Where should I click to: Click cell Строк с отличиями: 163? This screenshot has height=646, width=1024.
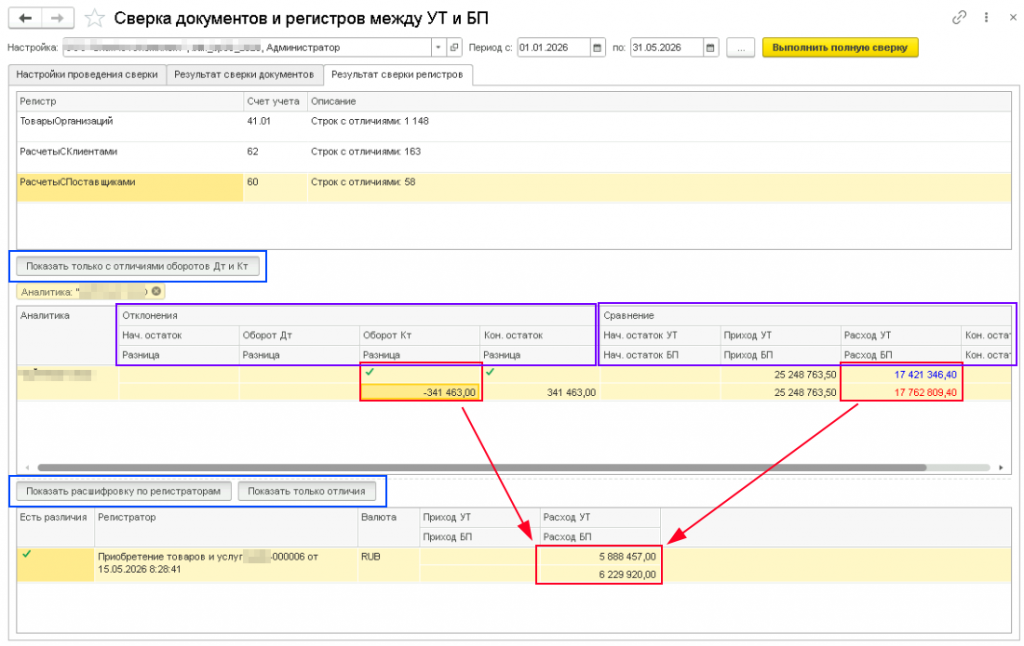tap(366, 152)
